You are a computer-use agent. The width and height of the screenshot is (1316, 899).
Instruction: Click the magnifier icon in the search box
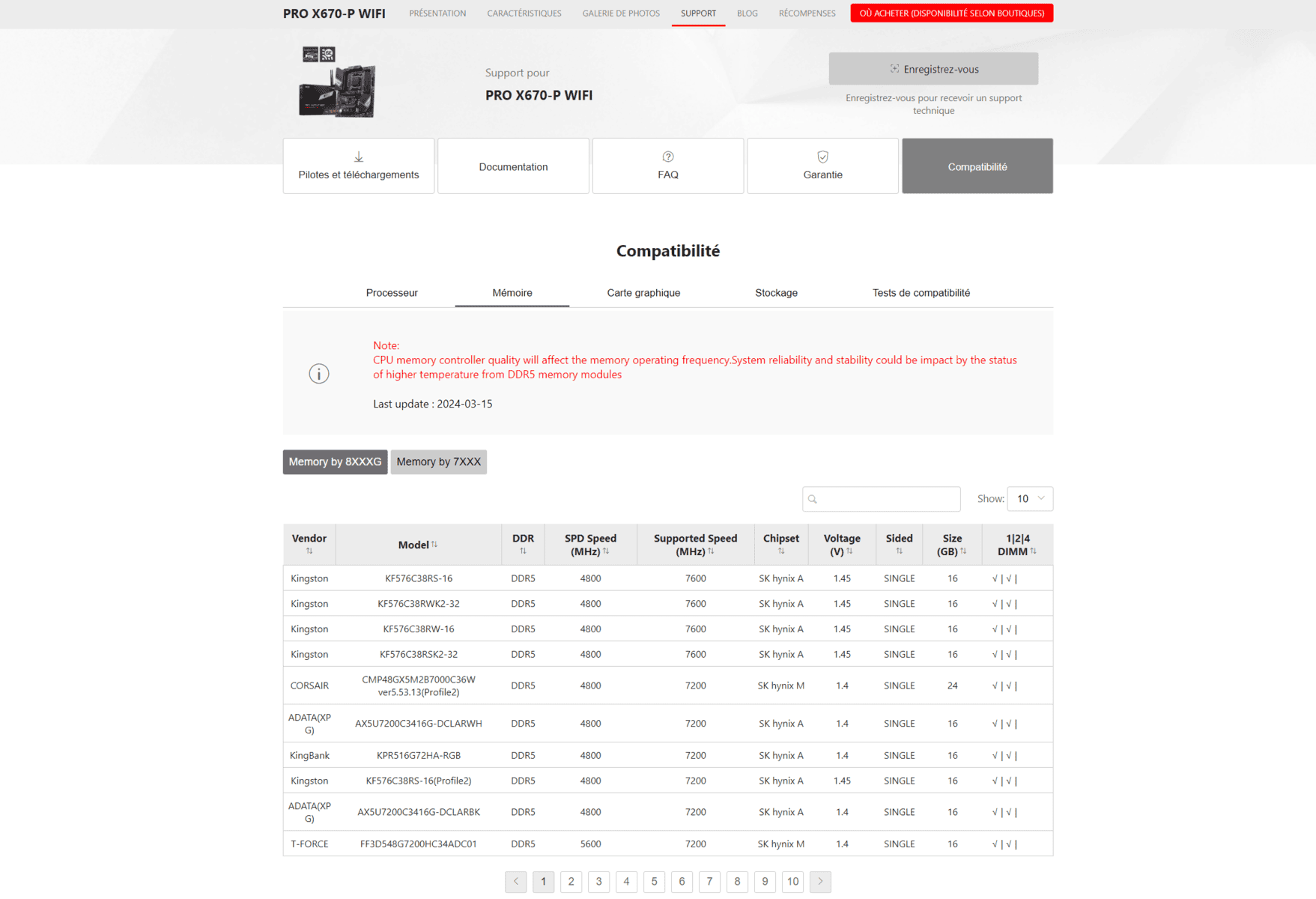click(813, 499)
